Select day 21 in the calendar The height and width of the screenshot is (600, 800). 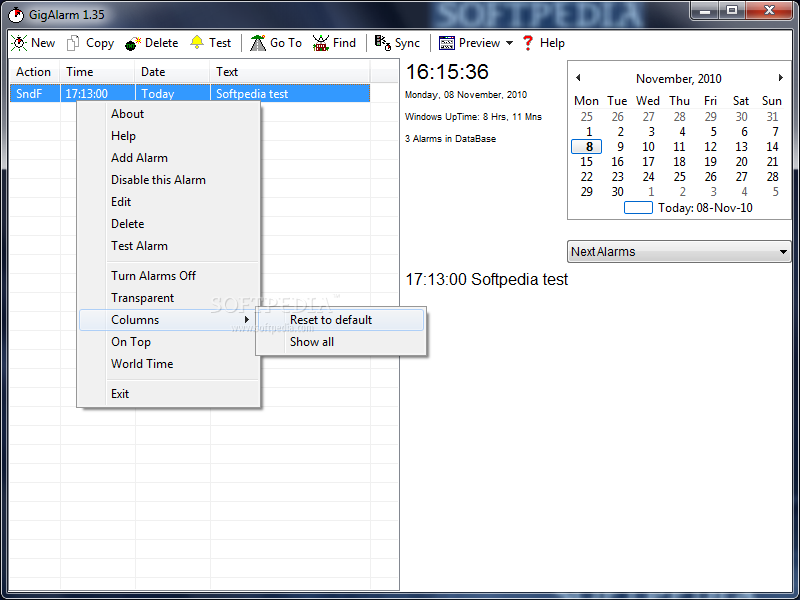tap(772, 162)
